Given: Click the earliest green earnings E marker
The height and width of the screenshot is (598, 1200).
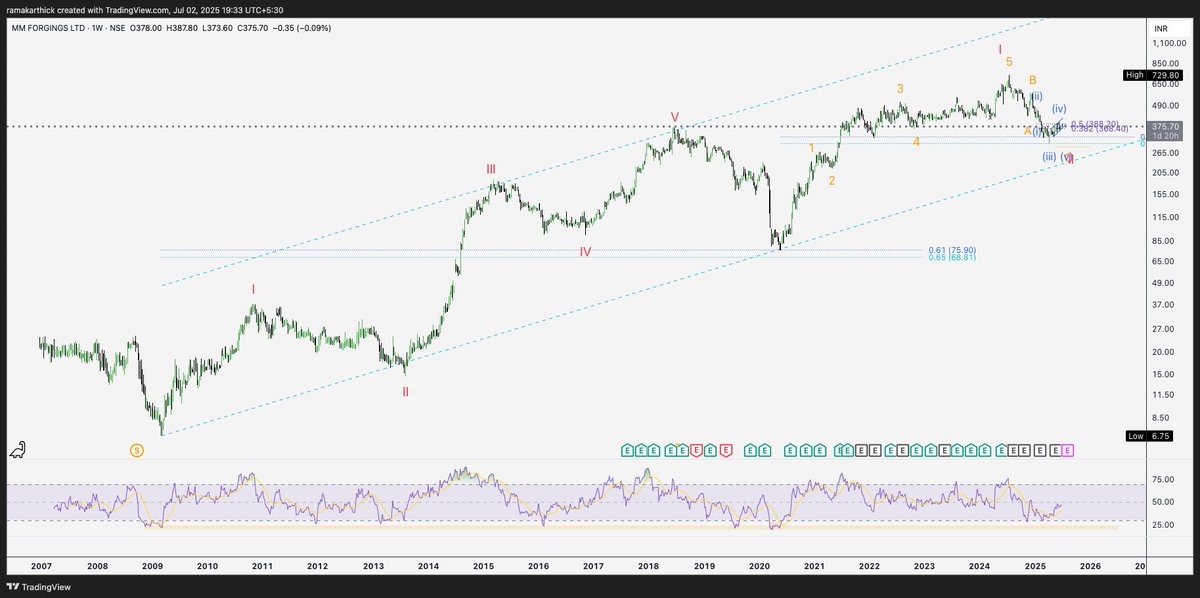Looking at the screenshot, I should point(627,451).
